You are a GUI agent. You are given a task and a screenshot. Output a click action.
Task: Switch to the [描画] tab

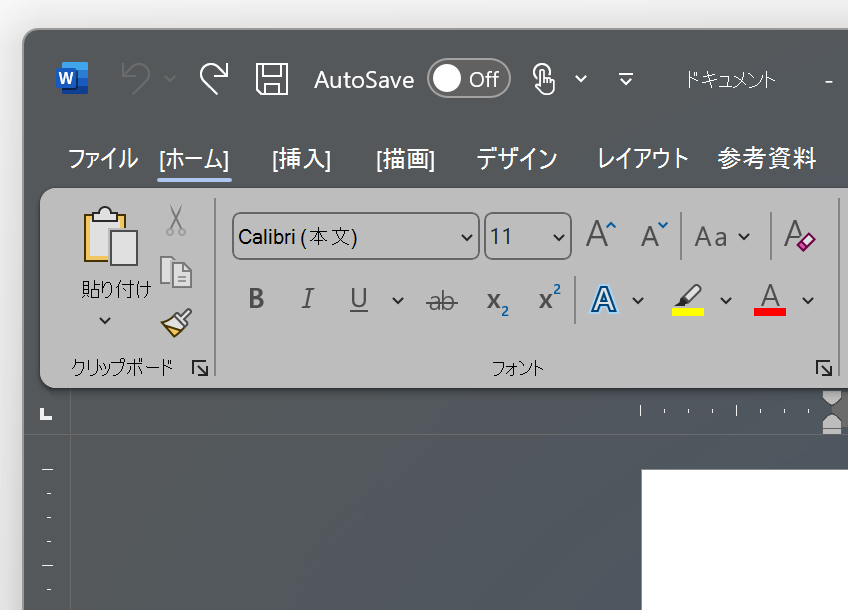[406, 160]
